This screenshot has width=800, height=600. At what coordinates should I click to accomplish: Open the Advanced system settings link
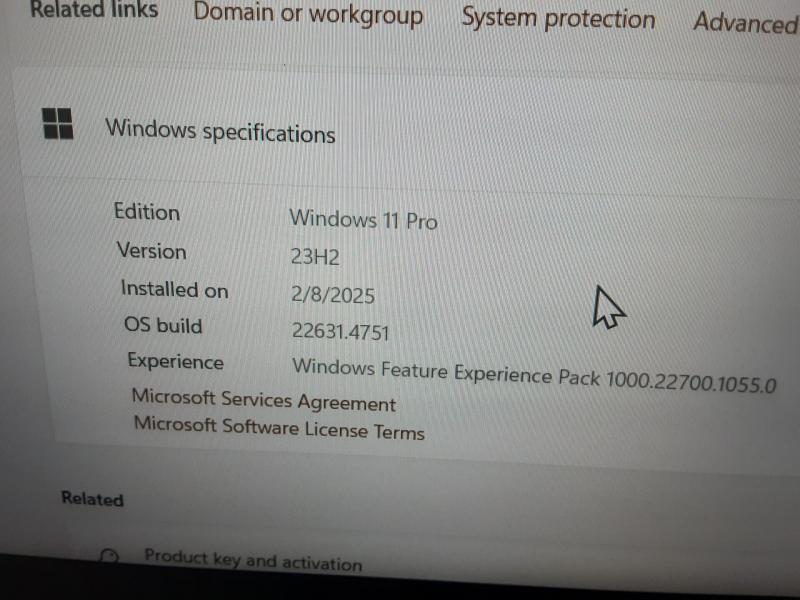pos(746,23)
